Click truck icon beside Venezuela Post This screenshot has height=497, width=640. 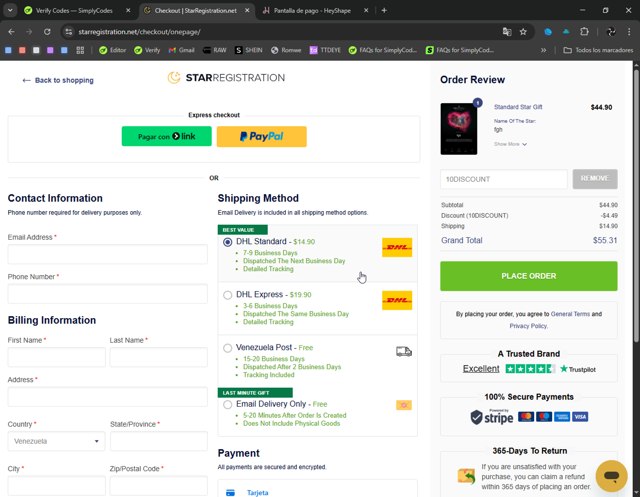click(x=404, y=351)
